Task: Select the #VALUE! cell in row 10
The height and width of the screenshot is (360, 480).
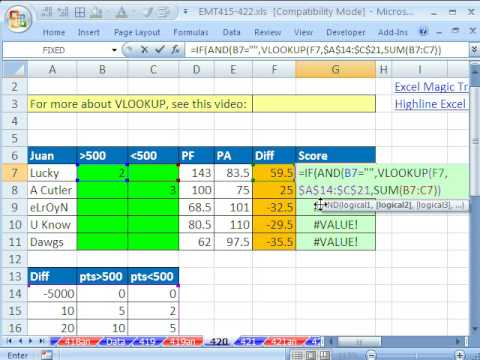Action: tap(335, 225)
